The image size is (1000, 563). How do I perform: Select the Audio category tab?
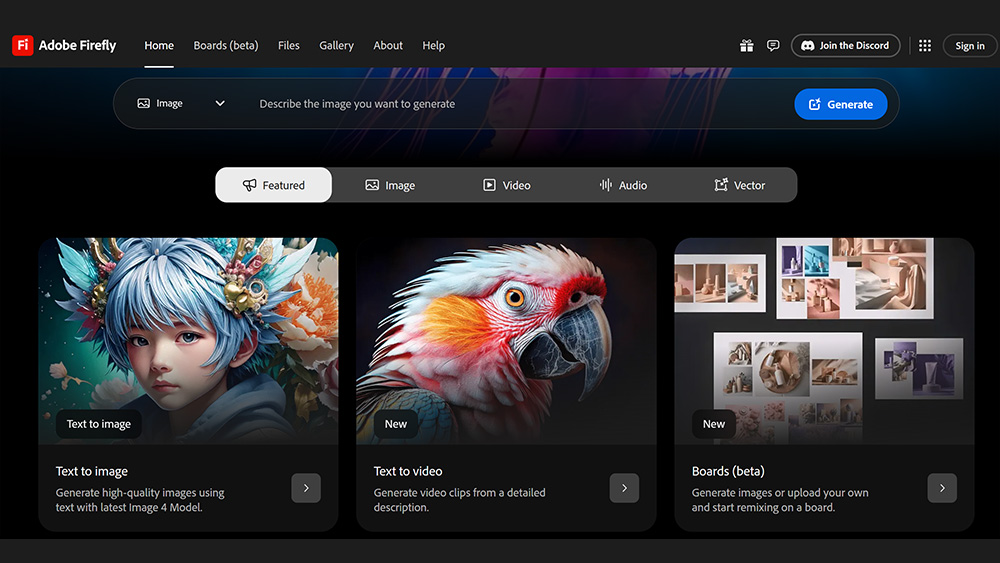623,185
